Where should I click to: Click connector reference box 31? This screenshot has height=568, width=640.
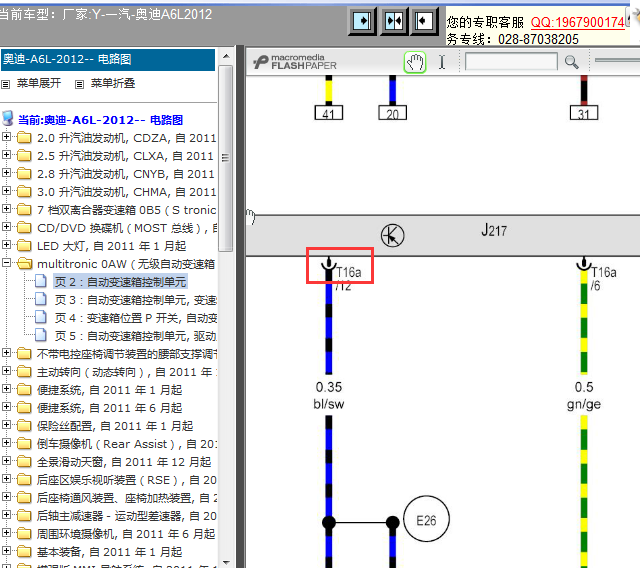tap(584, 113)
